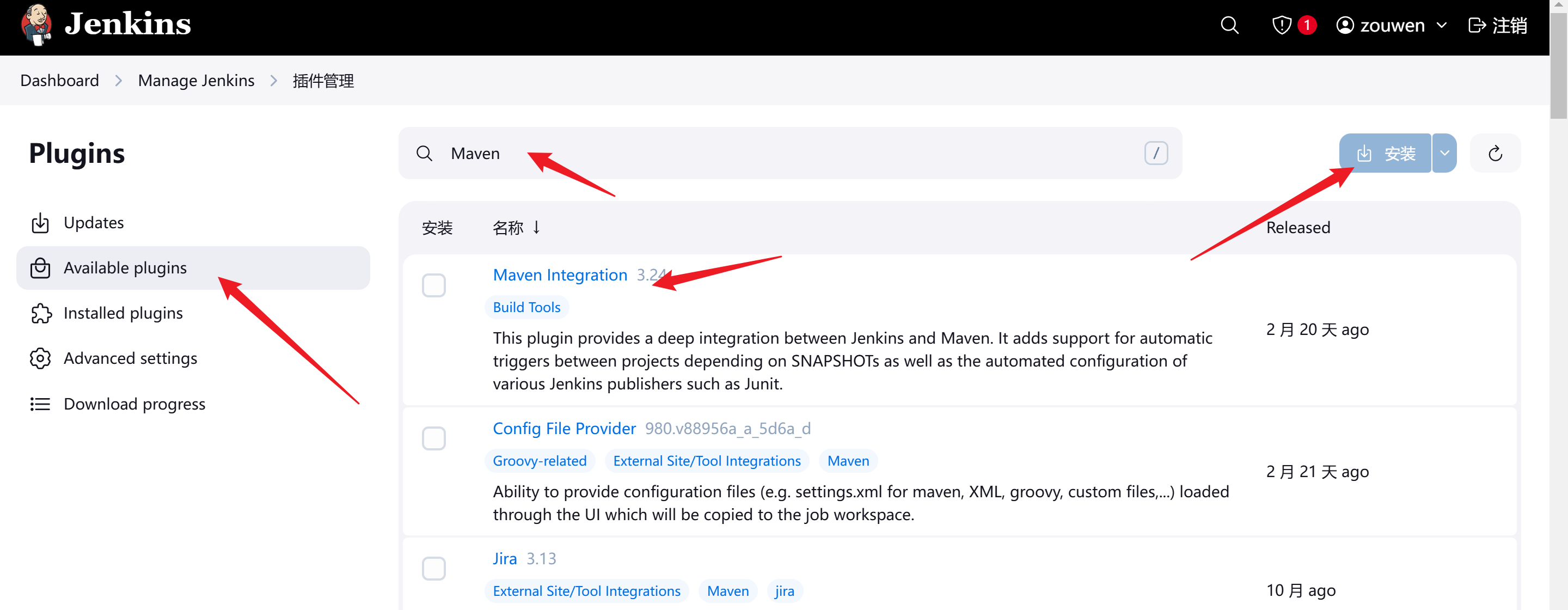Image resolution: width=1568 pixels, height=610 pixels.
Task: Click the Jira version 3.13 text
Action: tap(541, 559)
